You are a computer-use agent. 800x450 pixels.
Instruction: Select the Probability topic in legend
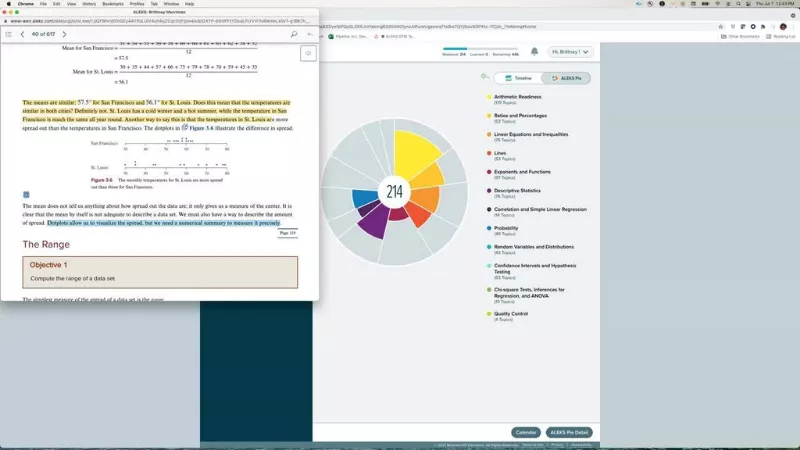click(506, 228)
